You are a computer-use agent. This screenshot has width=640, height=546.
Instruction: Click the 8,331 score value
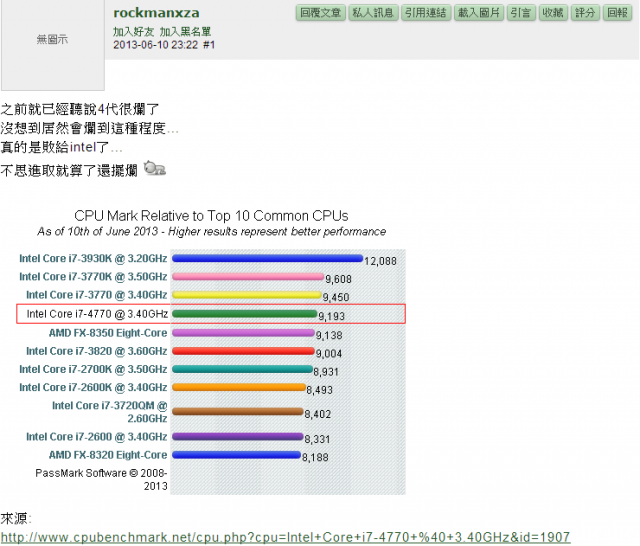[317, 439]
